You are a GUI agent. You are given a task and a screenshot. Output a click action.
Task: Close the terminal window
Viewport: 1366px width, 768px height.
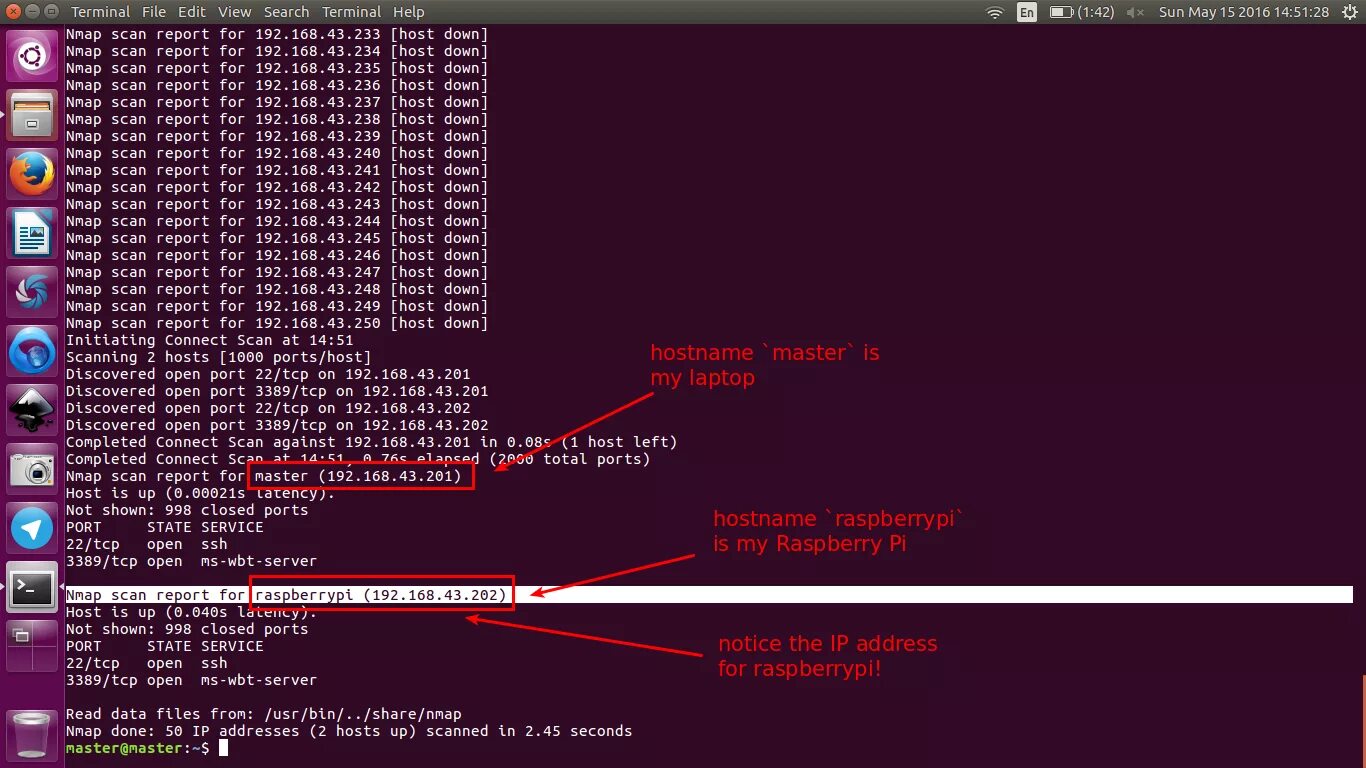pyautogui.click(x=12, y=12)
